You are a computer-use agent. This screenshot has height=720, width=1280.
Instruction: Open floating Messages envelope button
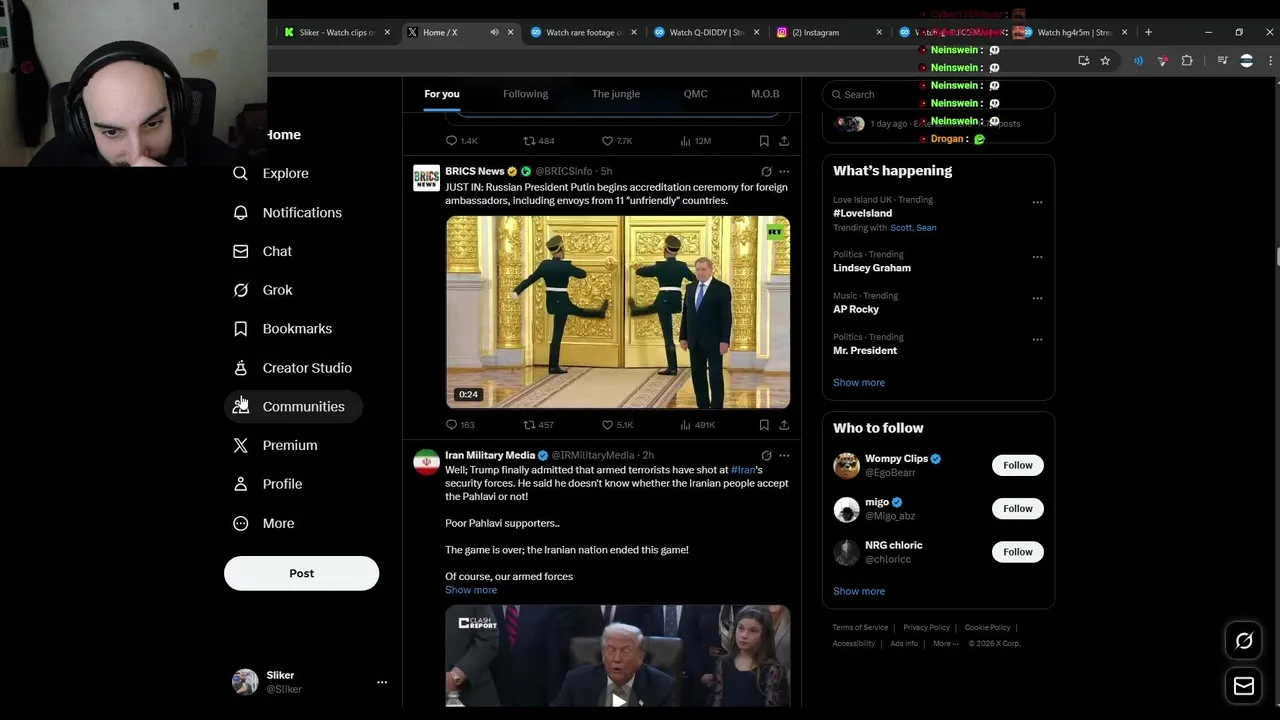[x=1244, y=686]
